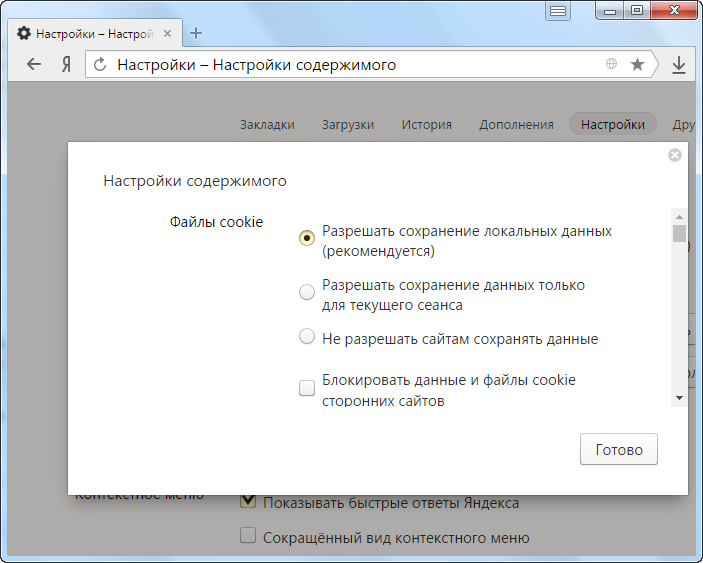The height and width of the screenshot is (563, 703).
Task: Select the Настройки browser tab
Action: coord(95,33)
